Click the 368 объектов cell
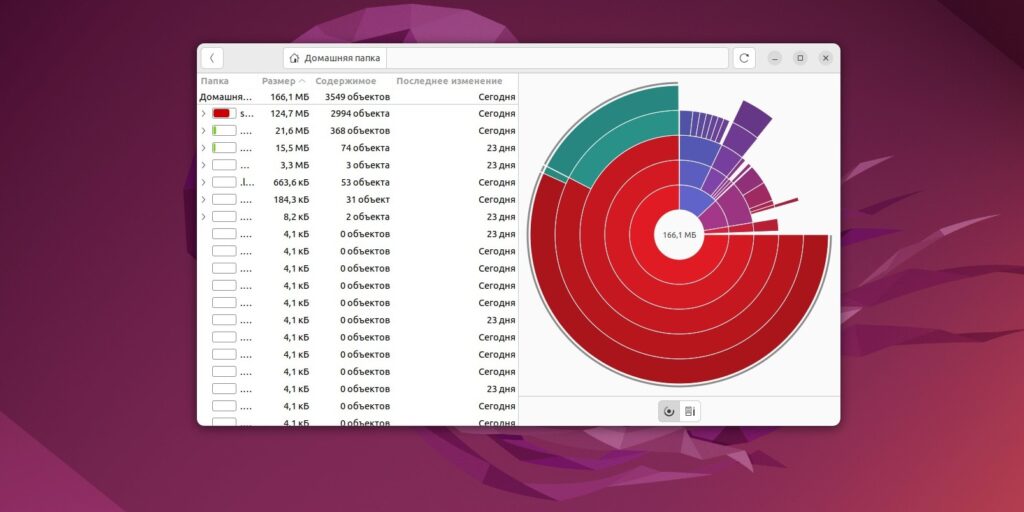Screen dimensions: 1024x512 (360, 131)
